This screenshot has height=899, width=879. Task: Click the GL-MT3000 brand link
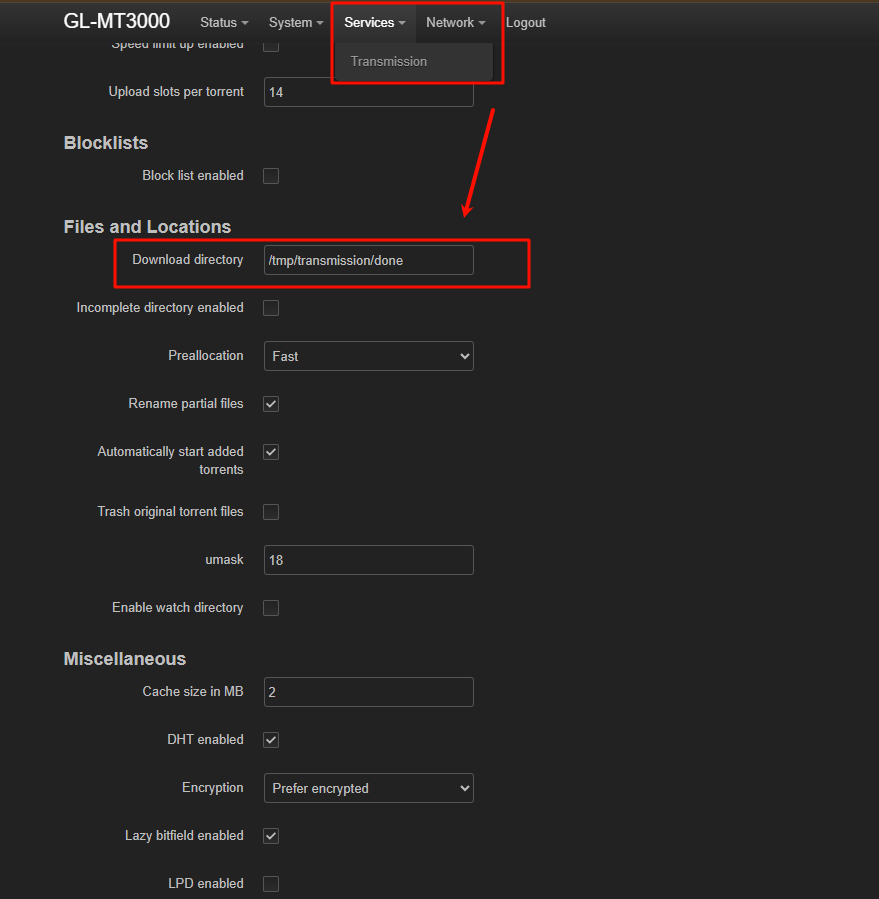pyautogui.click(x=117, y=21)
